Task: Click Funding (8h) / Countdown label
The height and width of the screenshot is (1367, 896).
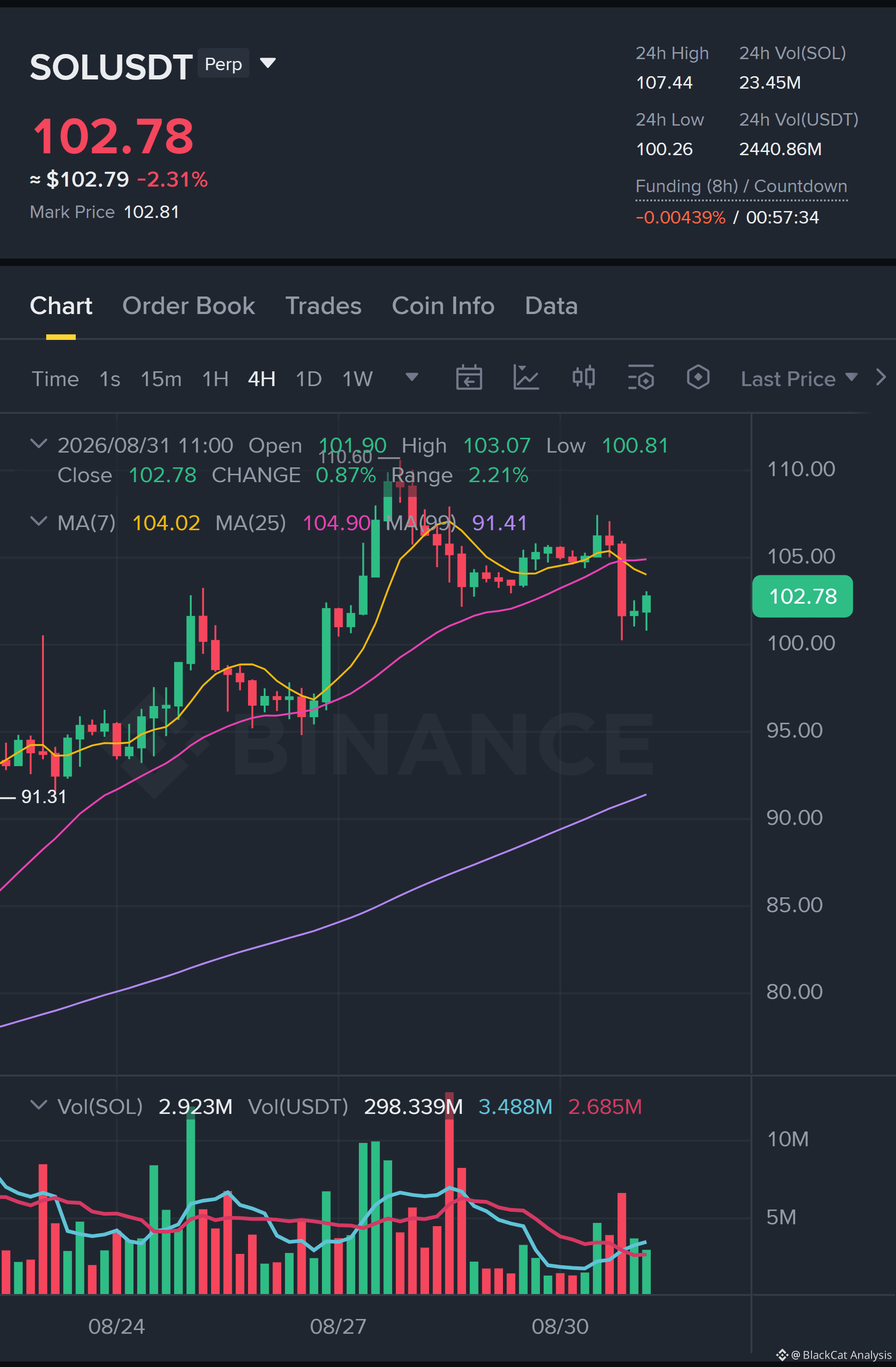Action: pyautogui.click(x=741, y=186)
